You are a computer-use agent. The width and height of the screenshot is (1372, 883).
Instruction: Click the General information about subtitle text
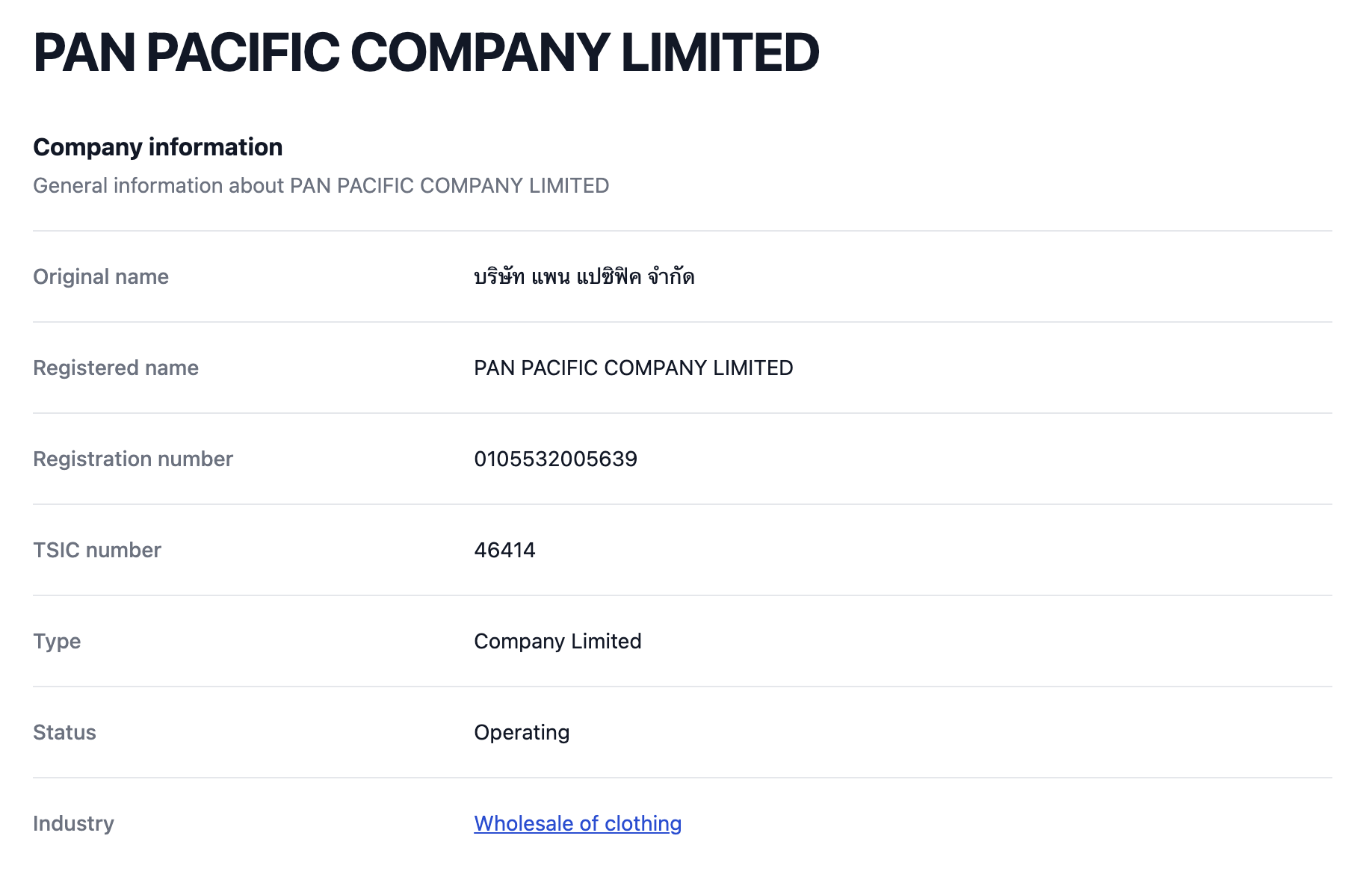pyautogui.click(x=321, y=185)
